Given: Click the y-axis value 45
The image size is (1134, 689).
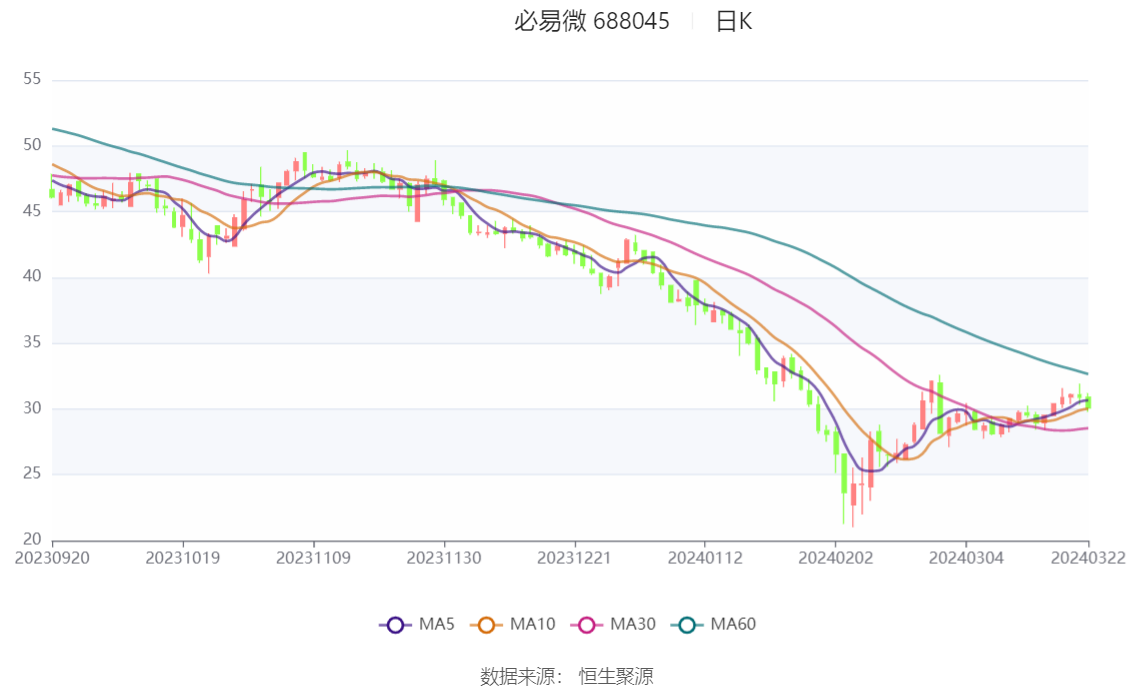Looking at the screenshot, I should (x=33, y=211).
